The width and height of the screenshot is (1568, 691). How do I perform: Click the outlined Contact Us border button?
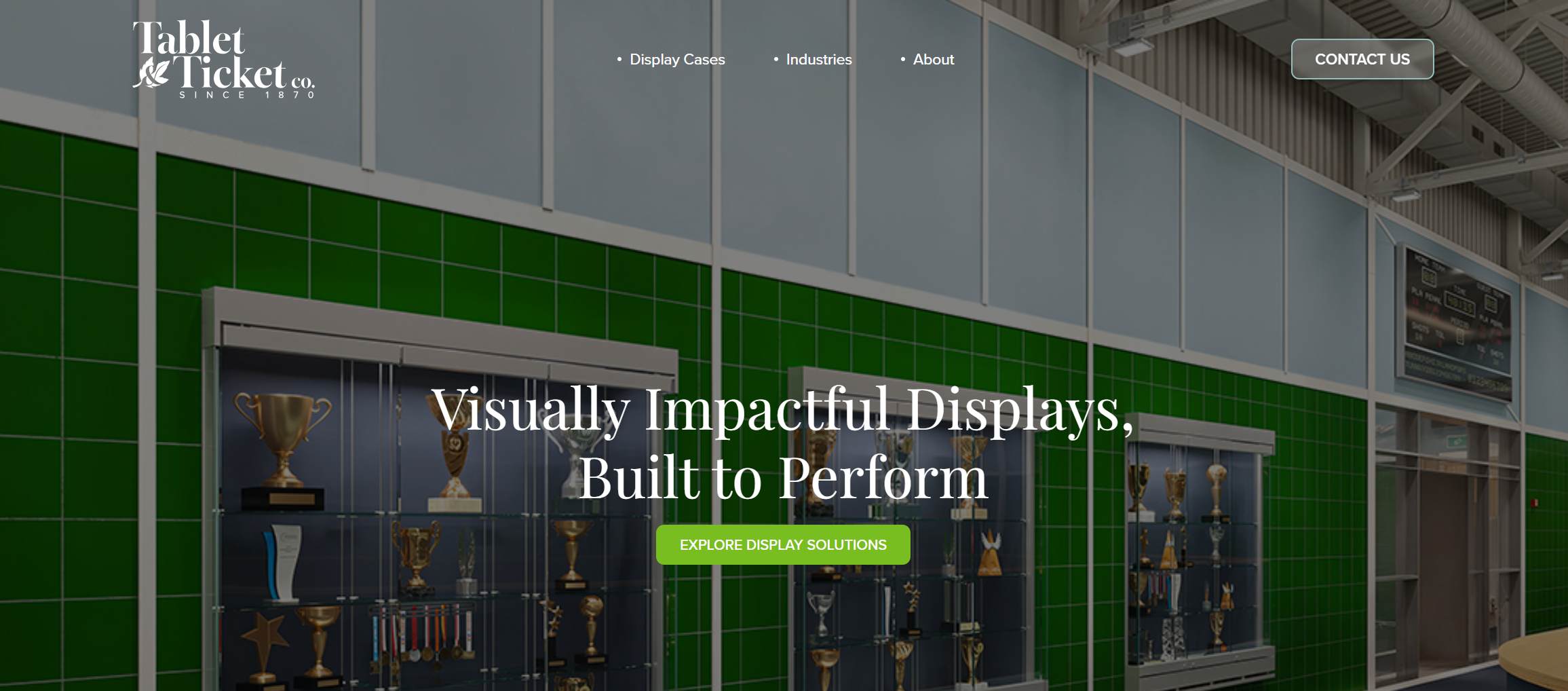pyautogui.click(x=1362, y=60)
